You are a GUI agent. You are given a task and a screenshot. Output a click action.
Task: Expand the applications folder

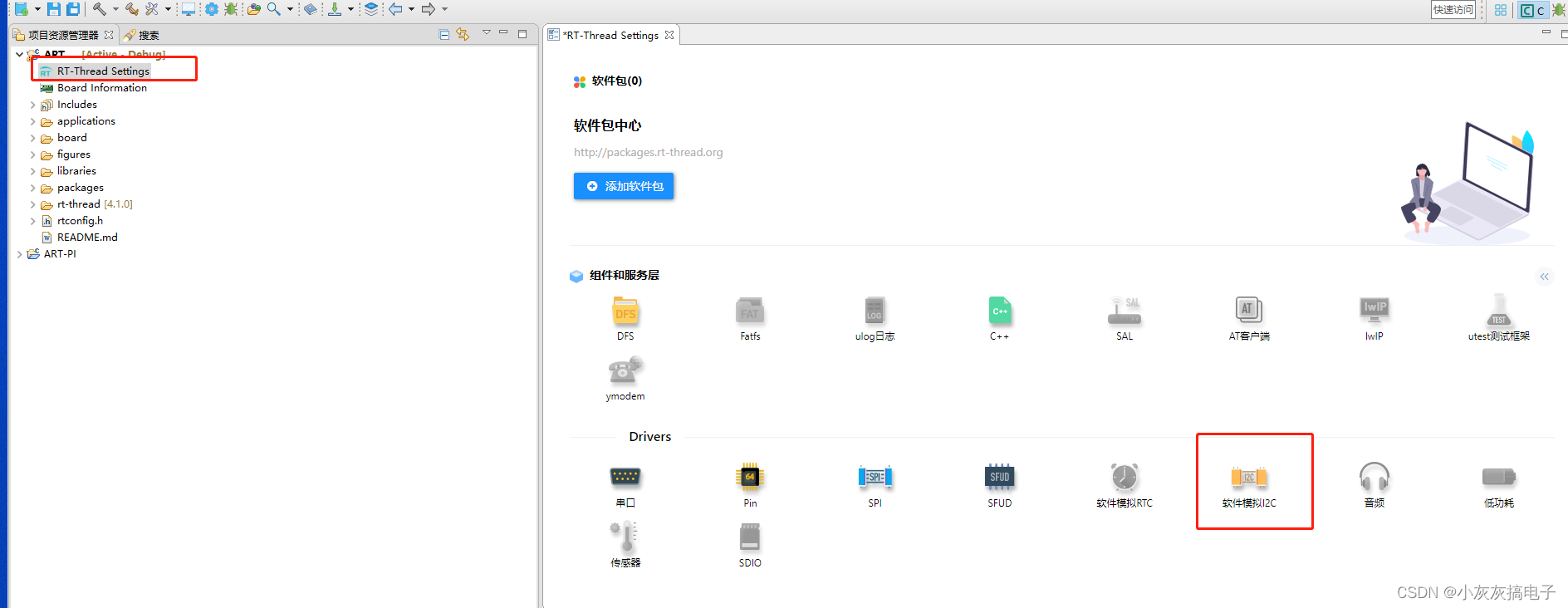coord(33,121)
